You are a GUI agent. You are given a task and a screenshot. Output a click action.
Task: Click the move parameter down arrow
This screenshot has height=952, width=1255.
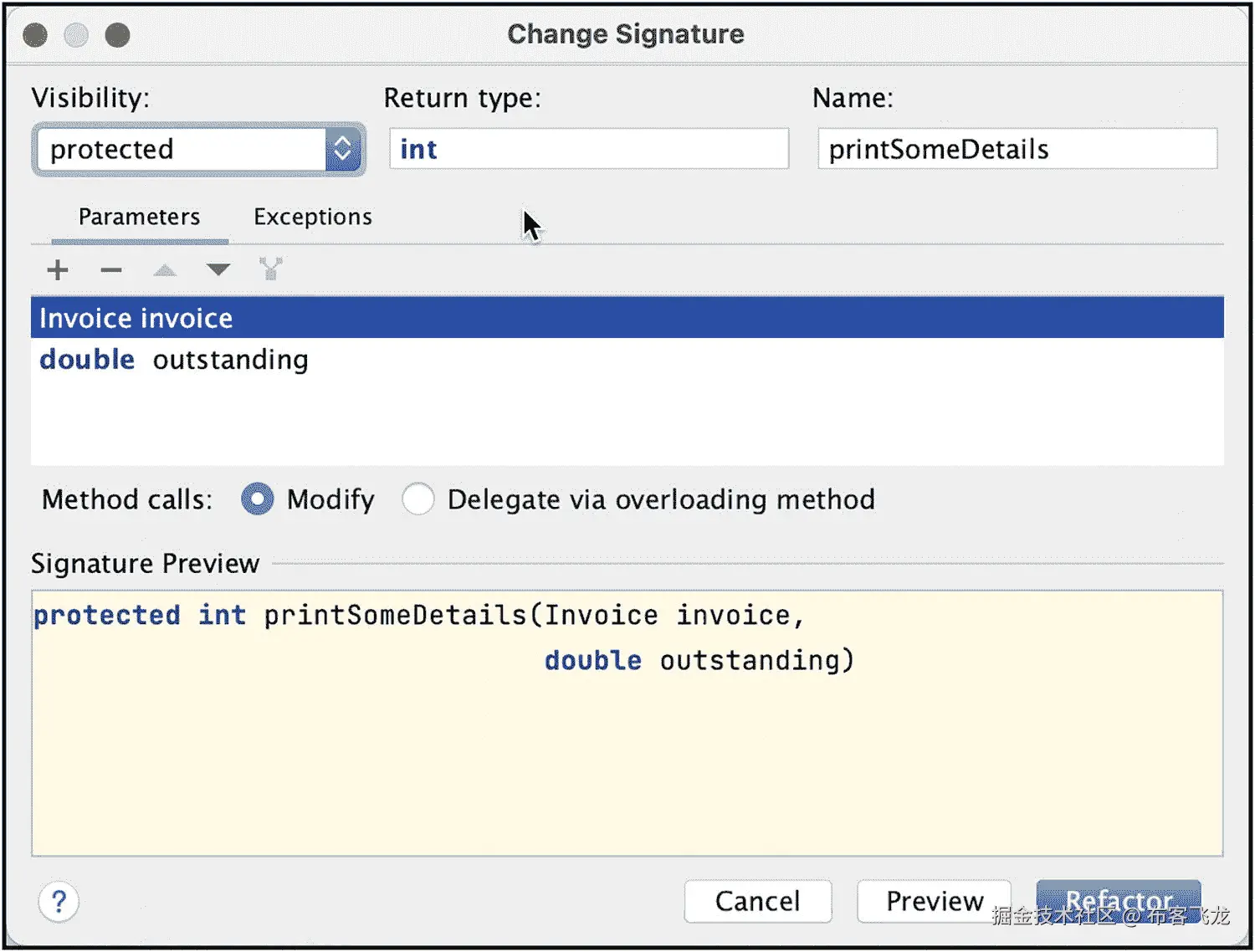(218, 269)
